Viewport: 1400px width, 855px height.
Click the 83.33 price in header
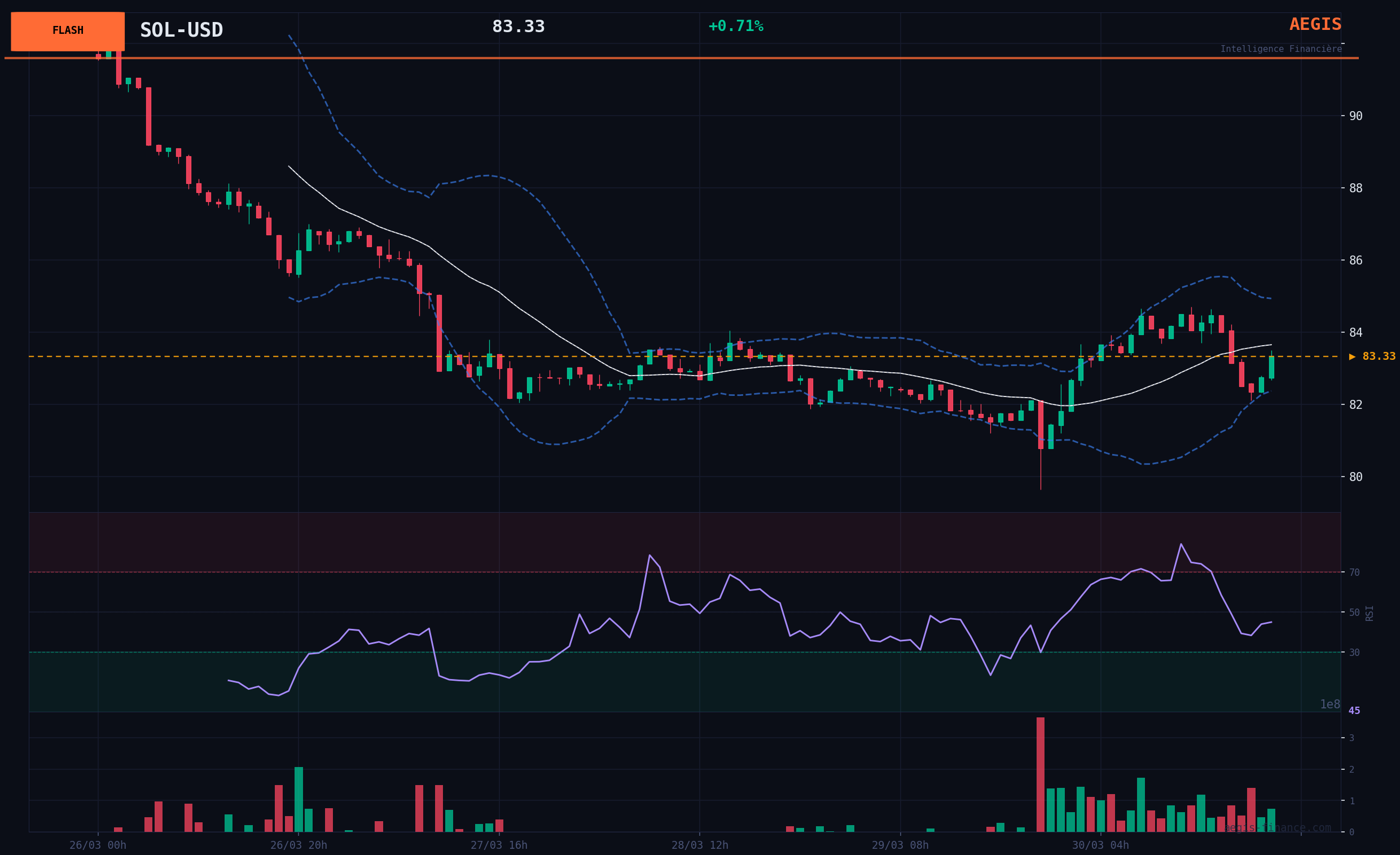click(518, 27)
